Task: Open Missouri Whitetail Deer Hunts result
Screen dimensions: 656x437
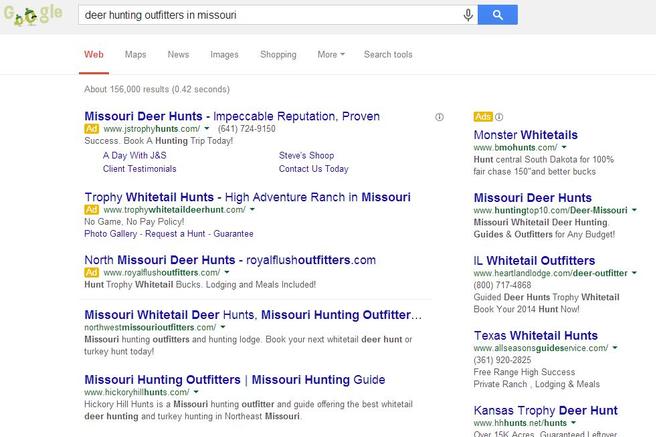Action: coord(253,315)
